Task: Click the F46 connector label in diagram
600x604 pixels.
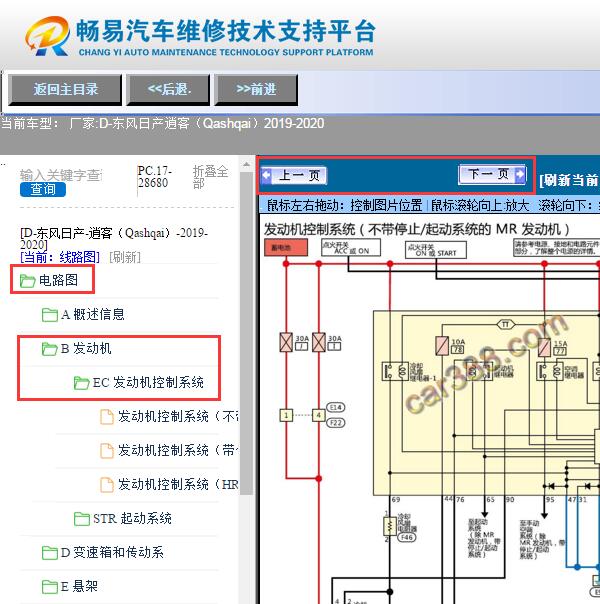Action: (406, 537)
